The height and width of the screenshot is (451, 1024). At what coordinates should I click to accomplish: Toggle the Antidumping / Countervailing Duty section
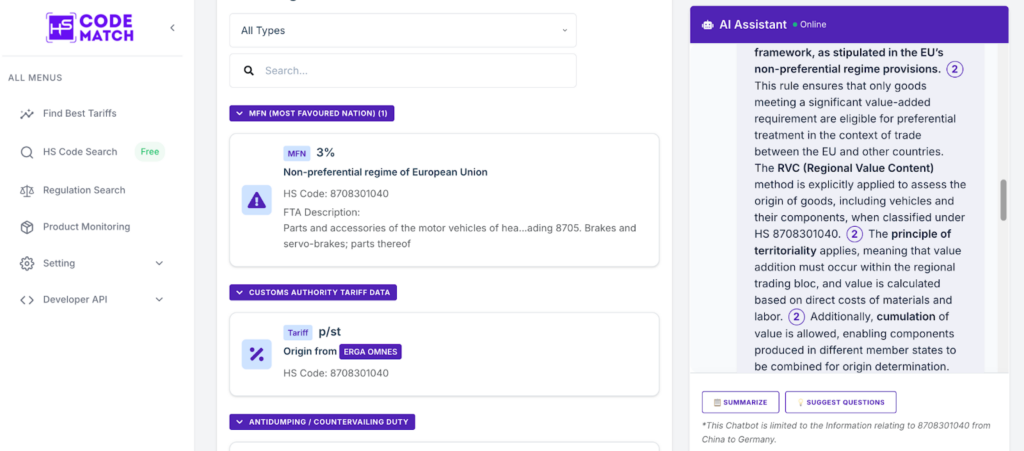[x=322, y=422]
